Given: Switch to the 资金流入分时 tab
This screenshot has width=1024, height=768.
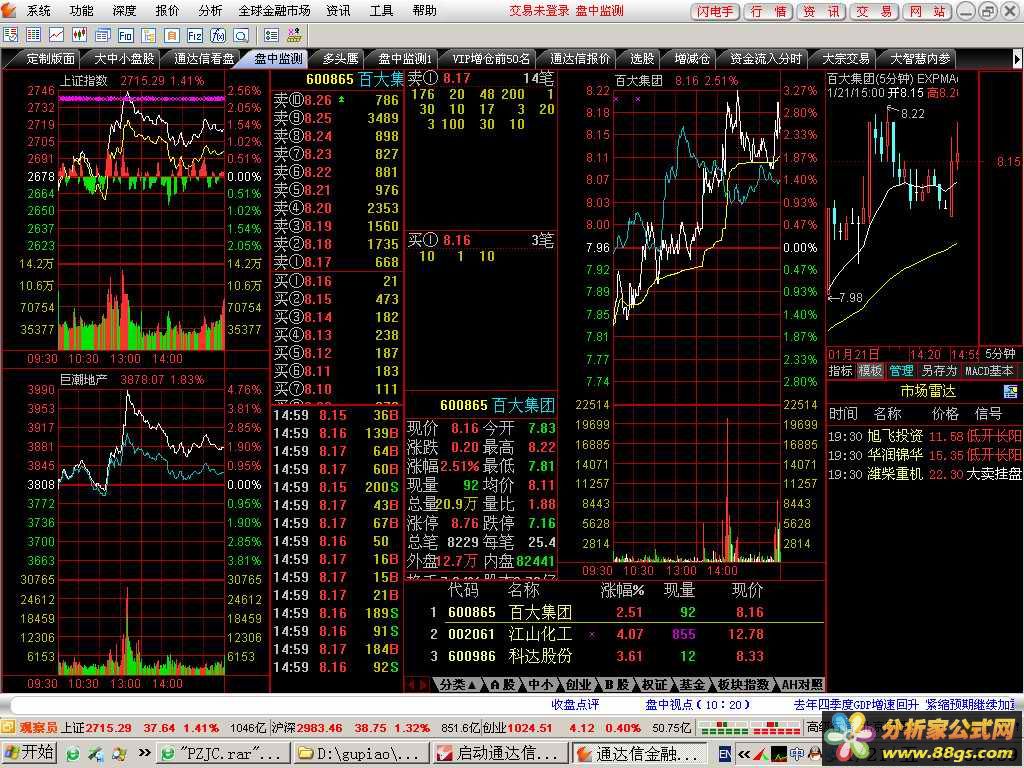Looking at the screenshot, I should click(x=765, y=59).
